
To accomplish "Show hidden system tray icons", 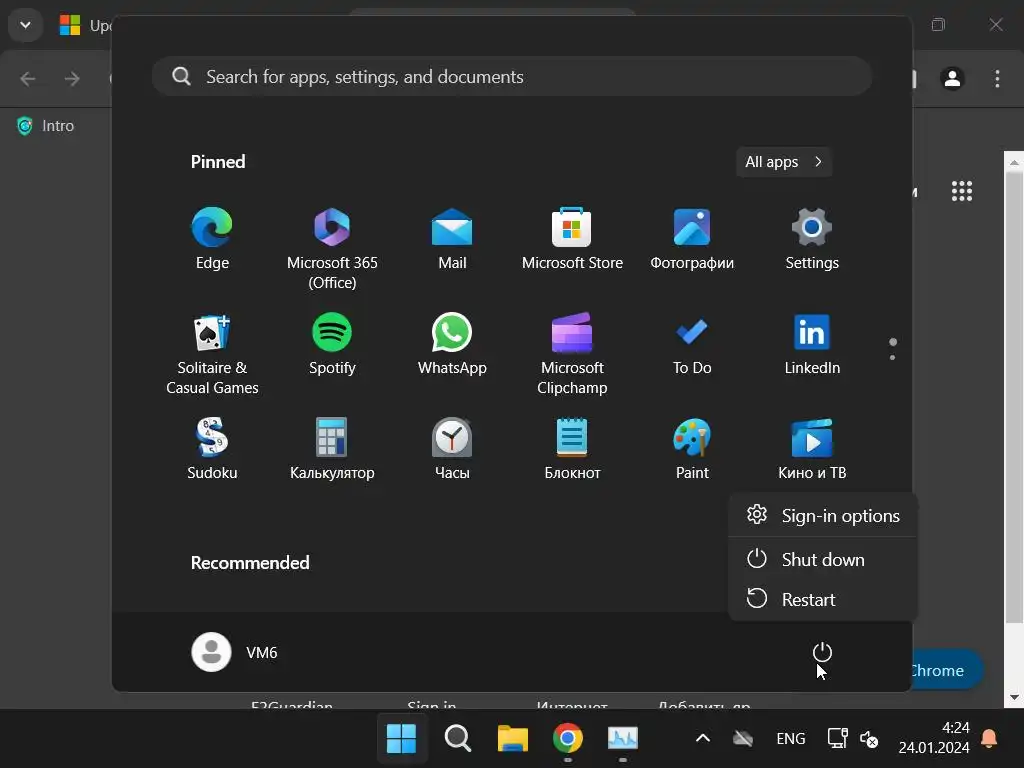I will (x=703, y=738).
